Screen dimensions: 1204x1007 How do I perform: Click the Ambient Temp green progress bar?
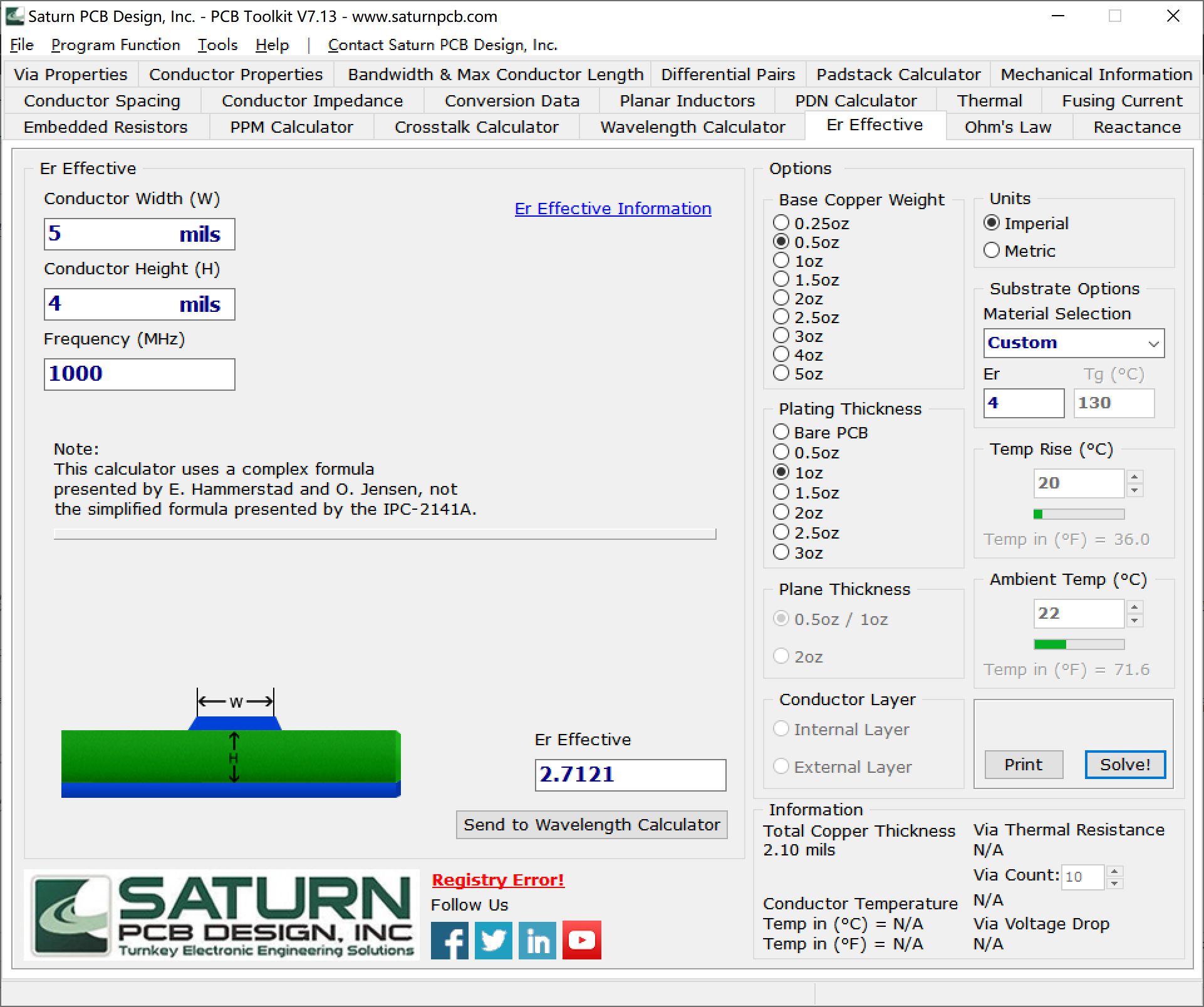pyautogui.click(x=1079, y=644)
